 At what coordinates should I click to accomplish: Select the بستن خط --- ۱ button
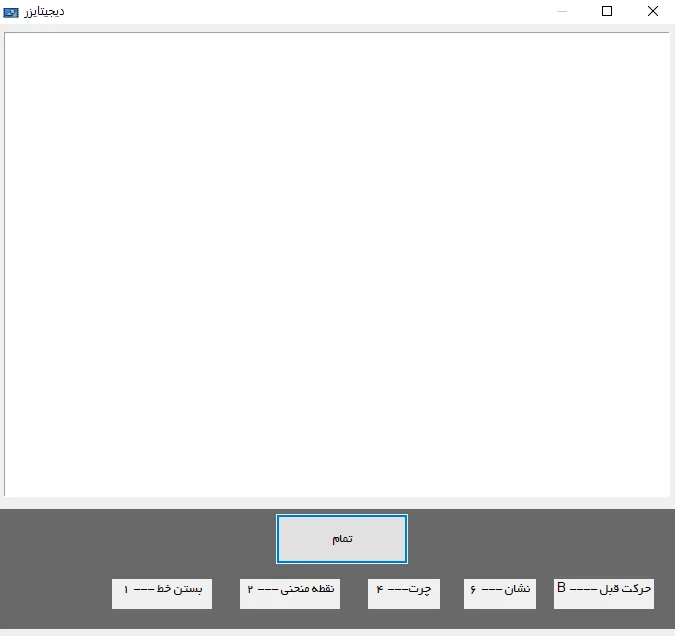162,593
